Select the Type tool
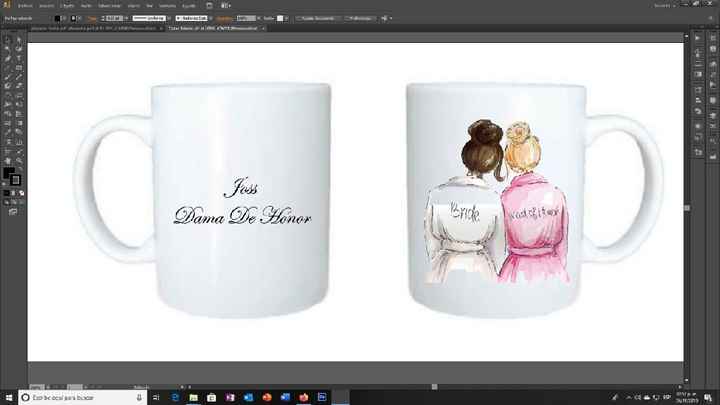The height and width of the screenshot is (405, 720). 19,58
